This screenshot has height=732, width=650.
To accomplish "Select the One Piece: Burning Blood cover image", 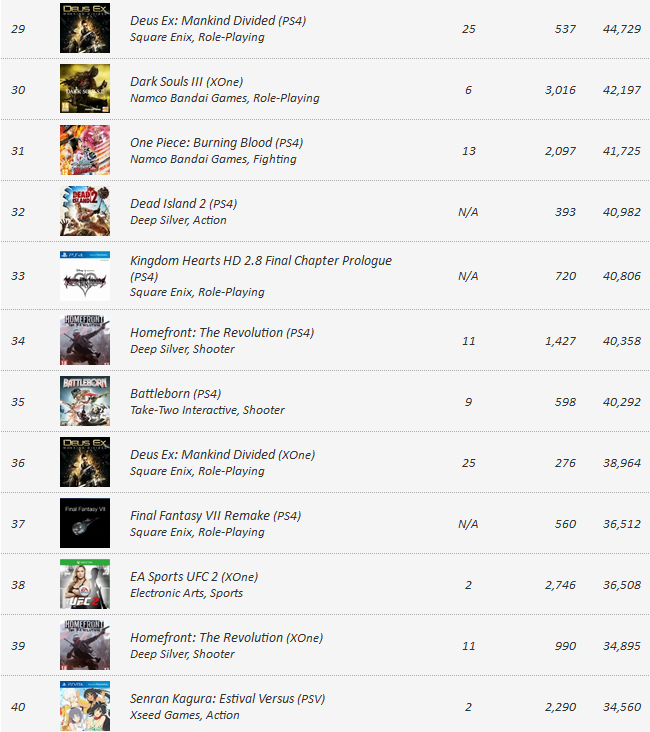I will [x=85, y=150].
